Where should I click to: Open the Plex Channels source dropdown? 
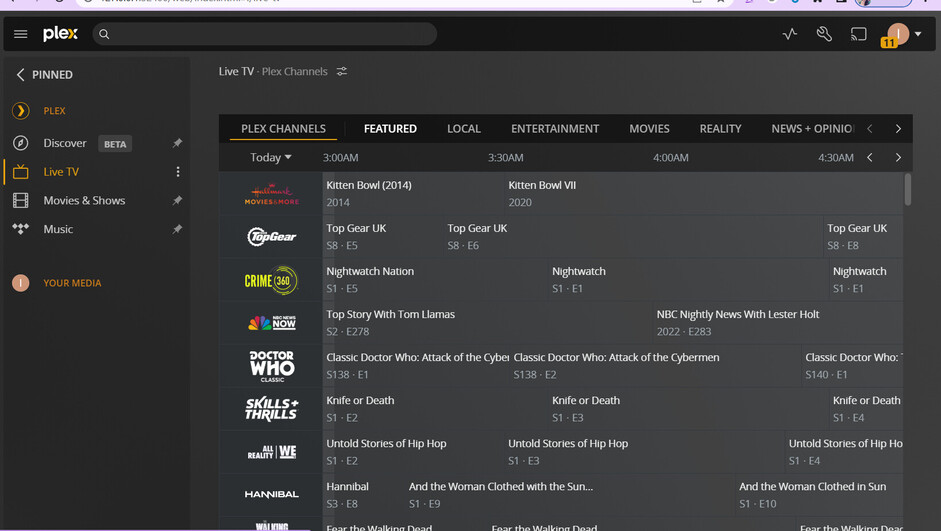point(295,71)
